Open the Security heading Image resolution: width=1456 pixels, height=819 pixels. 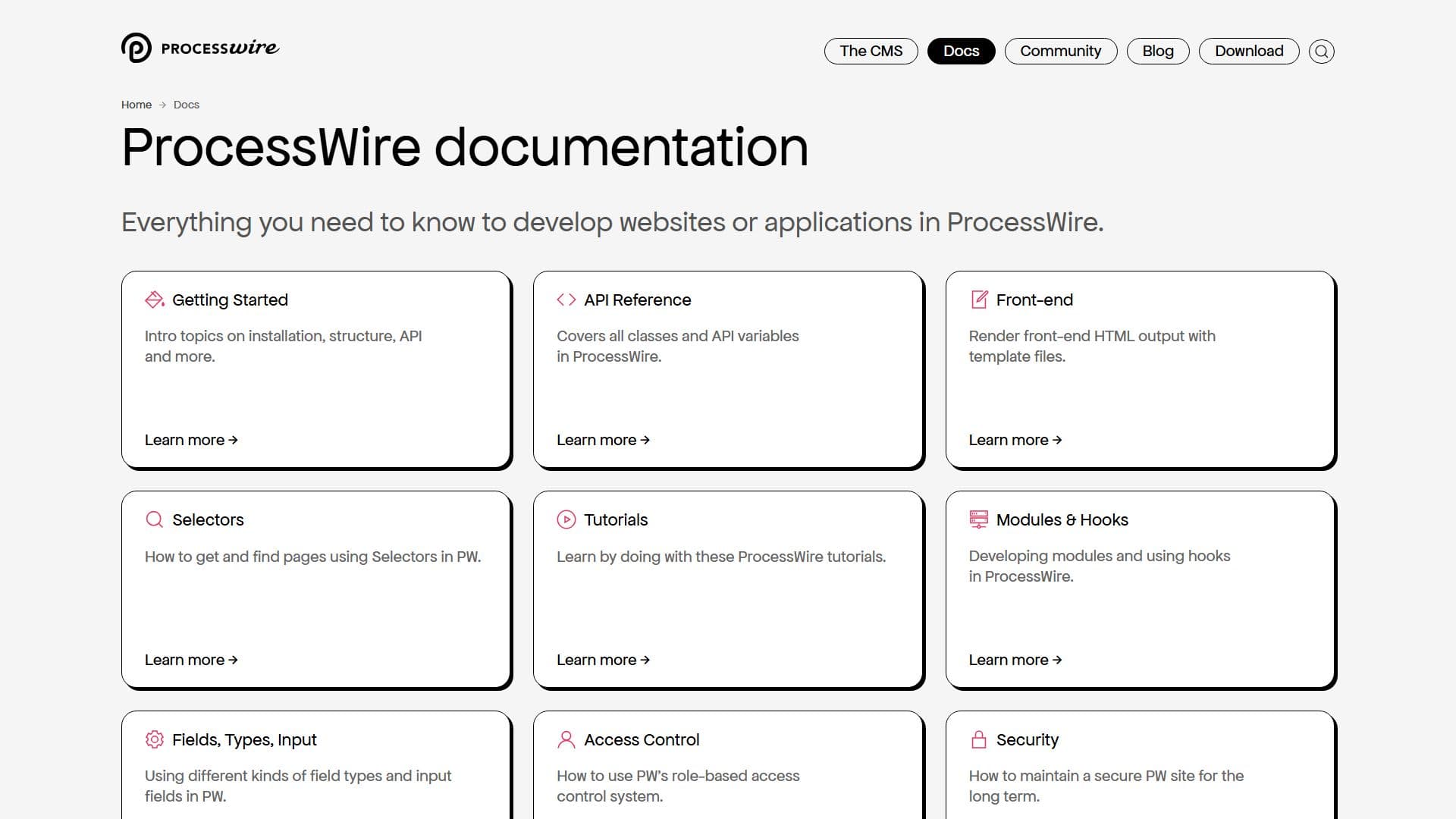click(1027, 740)
